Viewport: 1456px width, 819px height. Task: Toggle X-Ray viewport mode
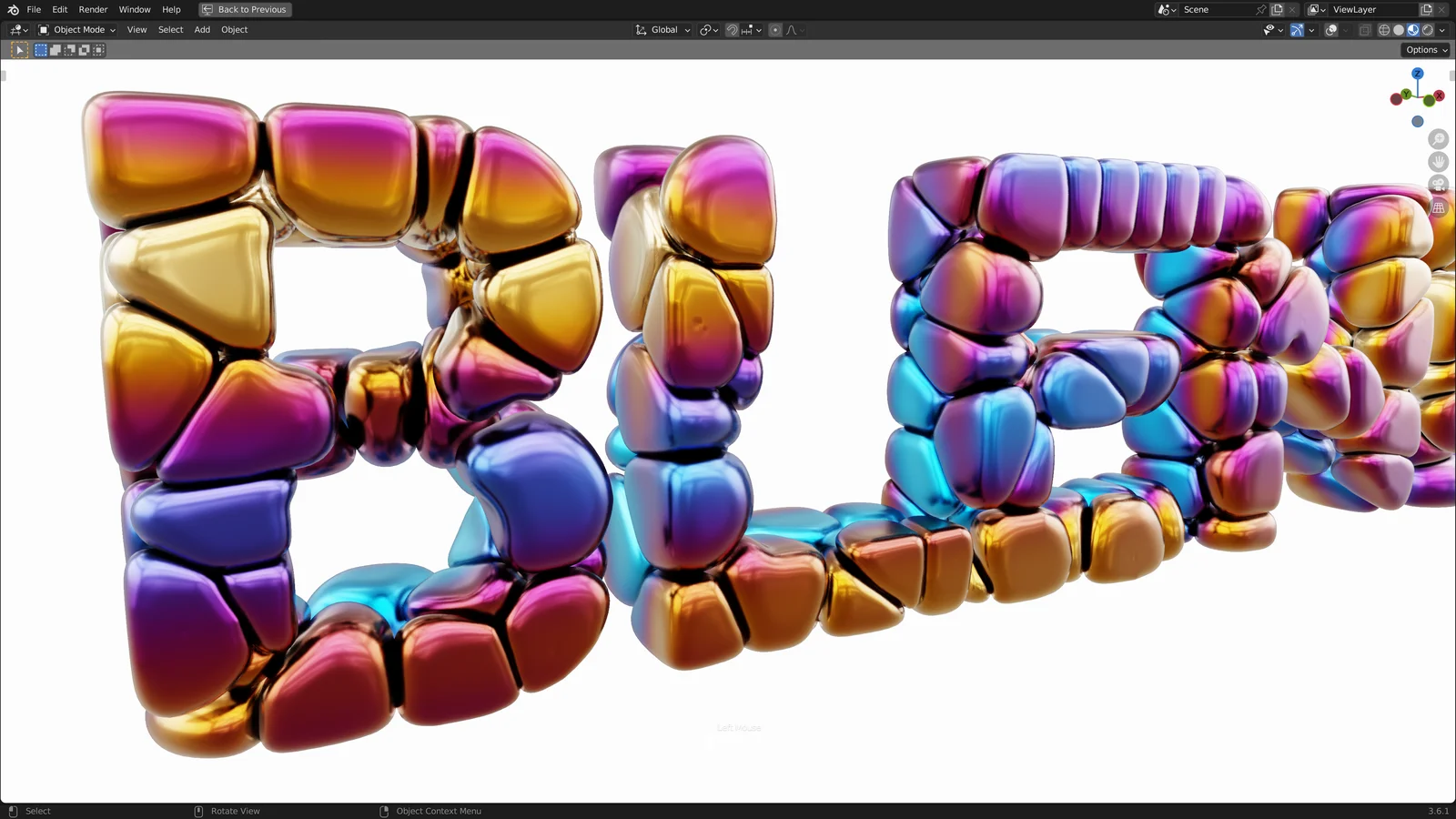(x=1364, y=29)
